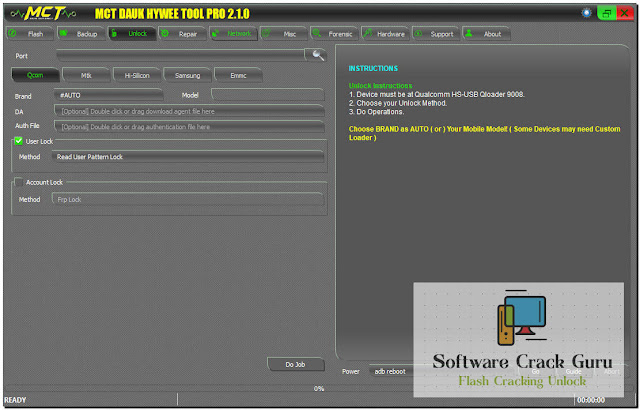Image resolution: width=640 pixels, height=410 pixels.
Task: Open the Repair tab
Action: (182, 34)
